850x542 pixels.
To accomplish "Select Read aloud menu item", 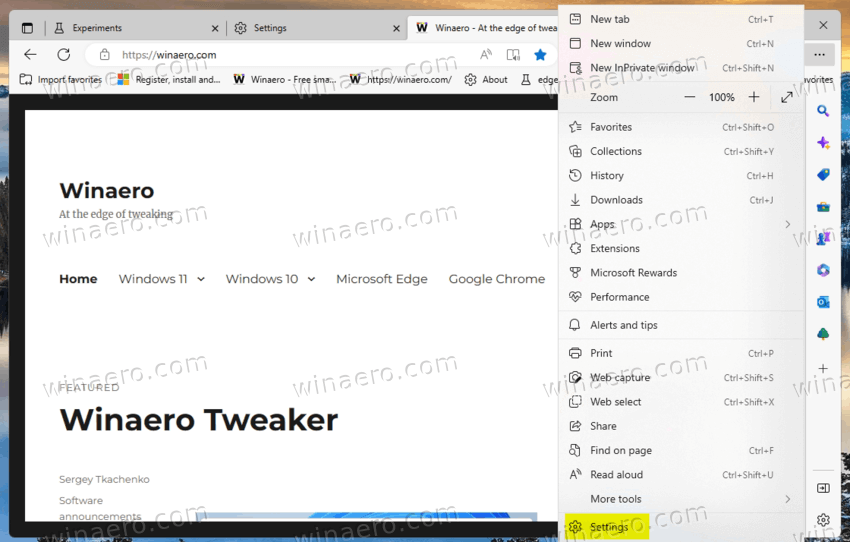I will [681, 475].
